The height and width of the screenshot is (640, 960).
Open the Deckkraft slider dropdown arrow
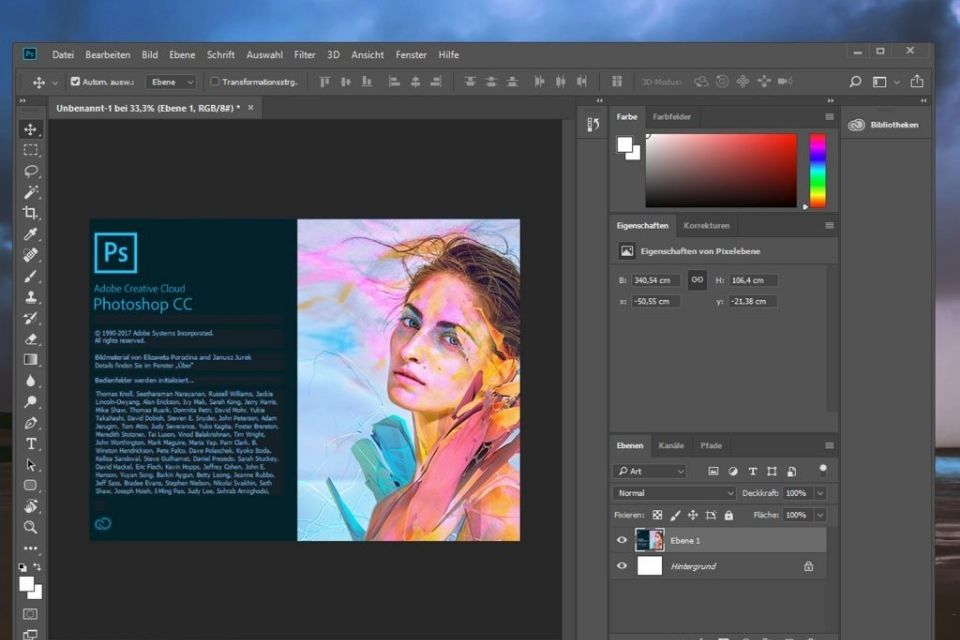pos(820,493)
